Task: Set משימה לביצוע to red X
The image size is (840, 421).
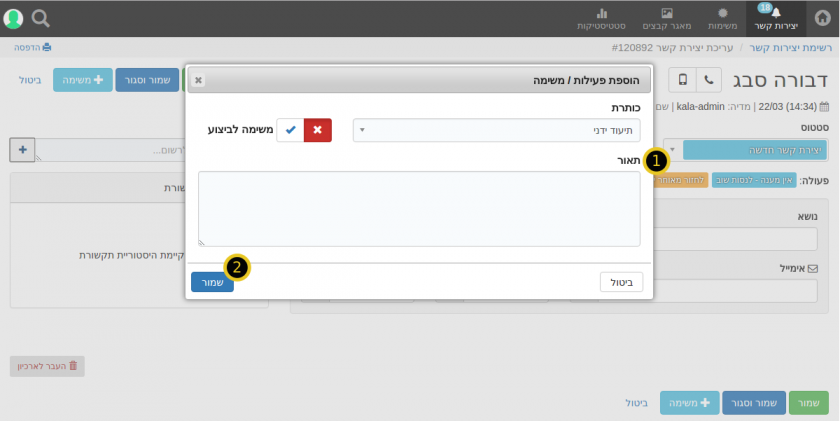Action: 318,130
